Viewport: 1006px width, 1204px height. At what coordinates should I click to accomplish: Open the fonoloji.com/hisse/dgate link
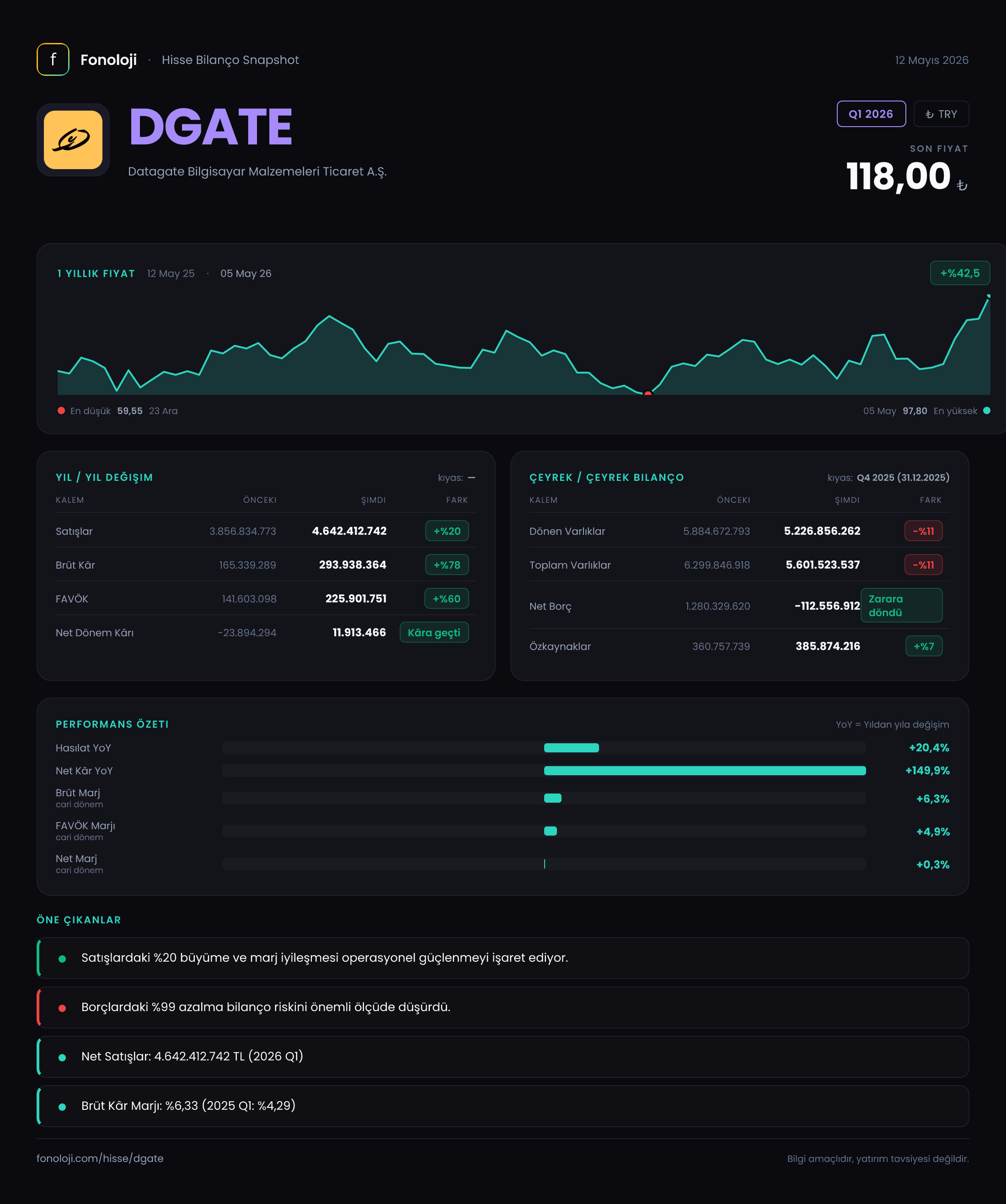click(x=100, y=1158)
